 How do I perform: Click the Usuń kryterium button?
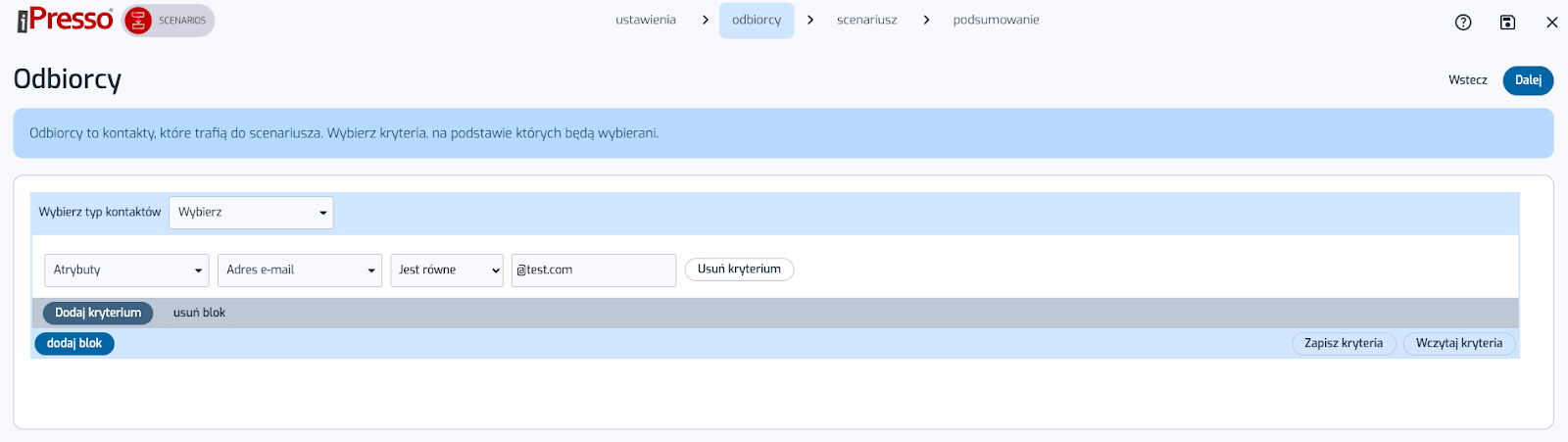pos(739,270)
